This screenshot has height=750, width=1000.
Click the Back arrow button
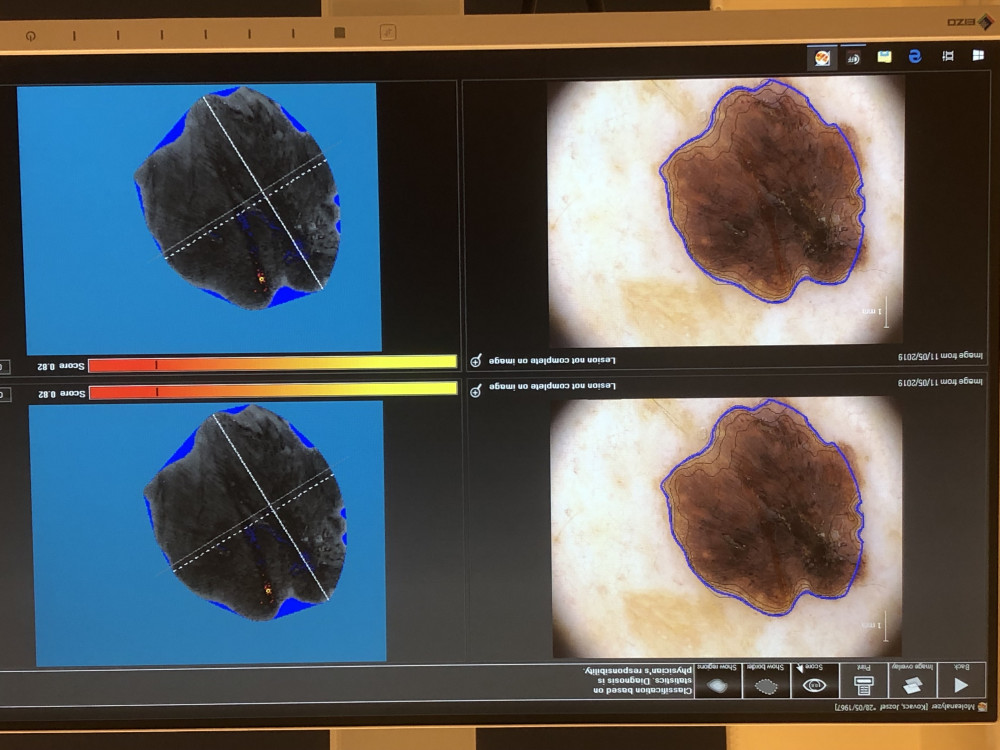pos(961,680)
